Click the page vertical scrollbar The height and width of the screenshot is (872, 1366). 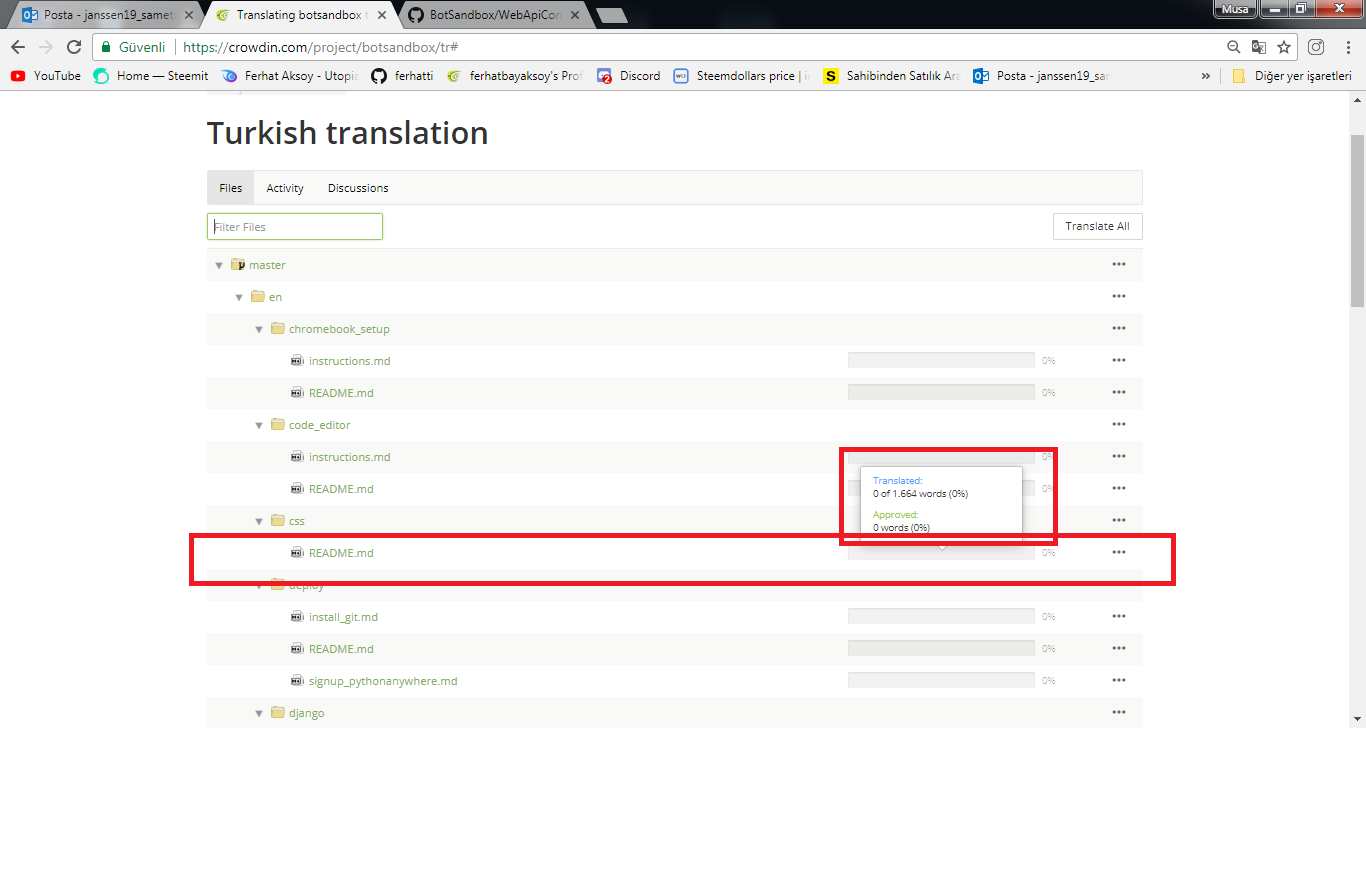click(1357, 220)
